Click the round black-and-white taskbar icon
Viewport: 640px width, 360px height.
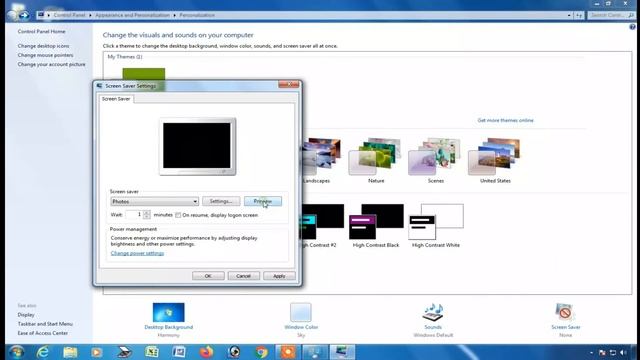(234, 352)
